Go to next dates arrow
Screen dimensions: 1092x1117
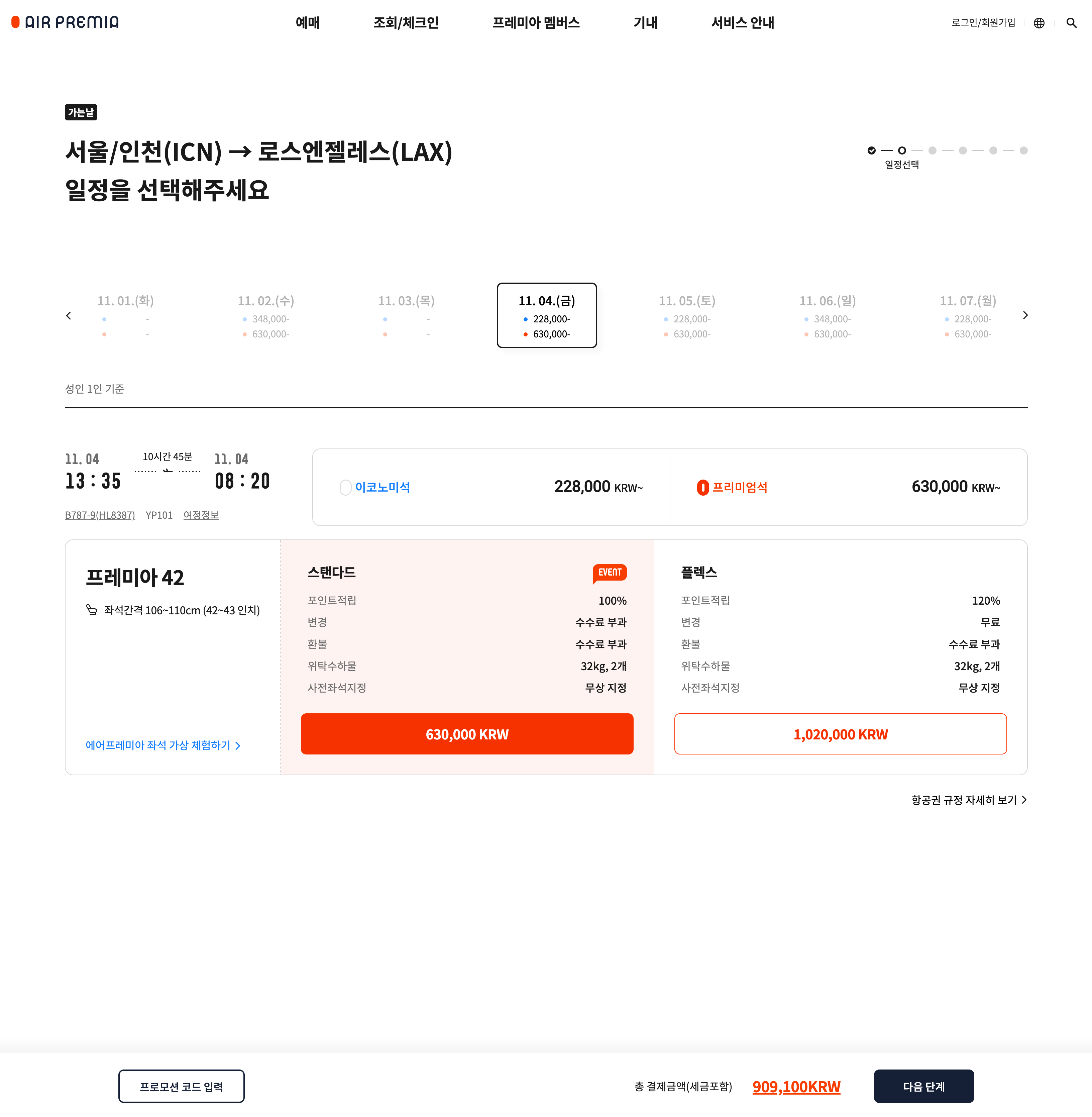(1025, 315)
